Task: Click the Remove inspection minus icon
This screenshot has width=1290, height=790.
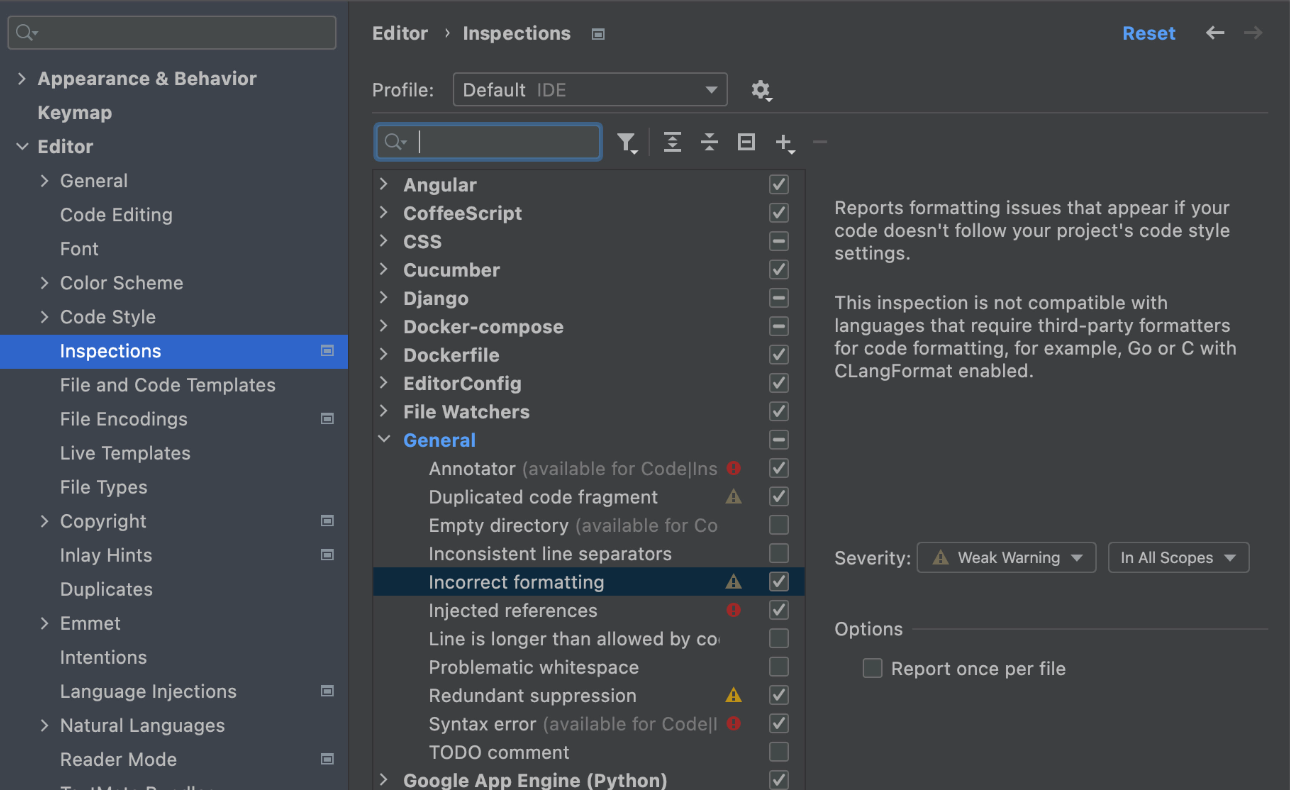Action: (820, 142)
